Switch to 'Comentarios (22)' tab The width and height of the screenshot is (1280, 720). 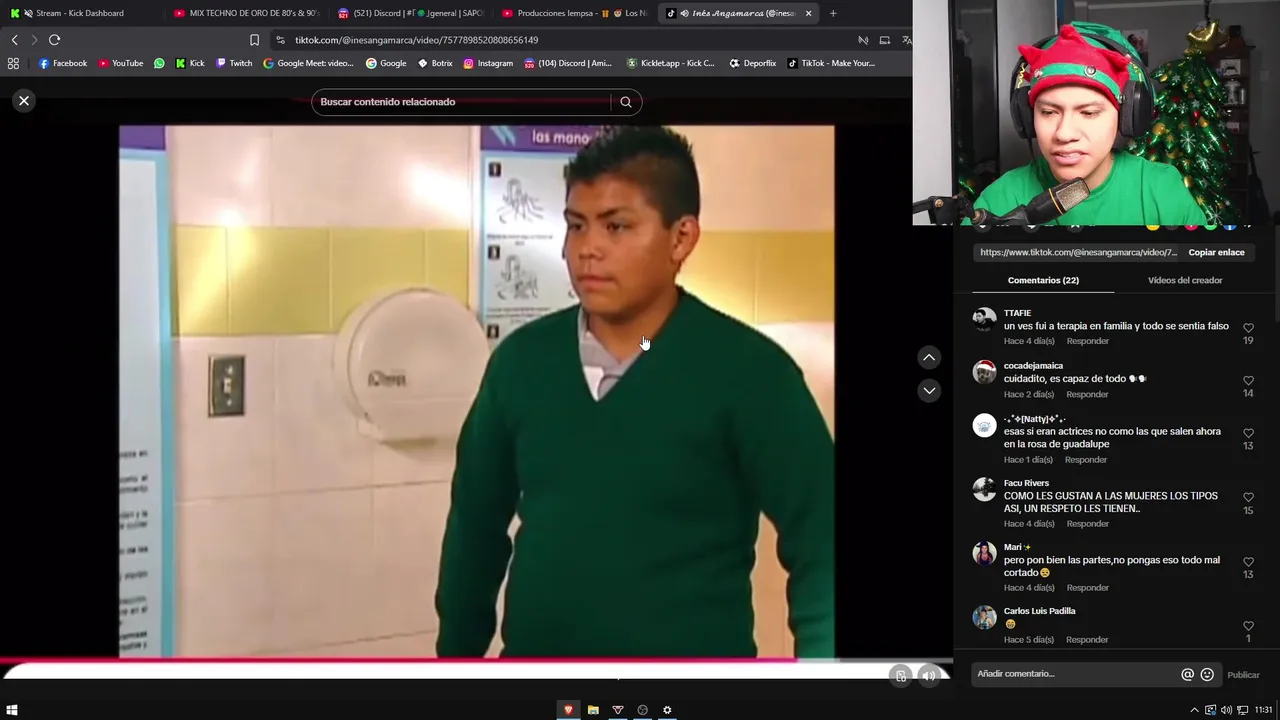[x=1043, y=281]
